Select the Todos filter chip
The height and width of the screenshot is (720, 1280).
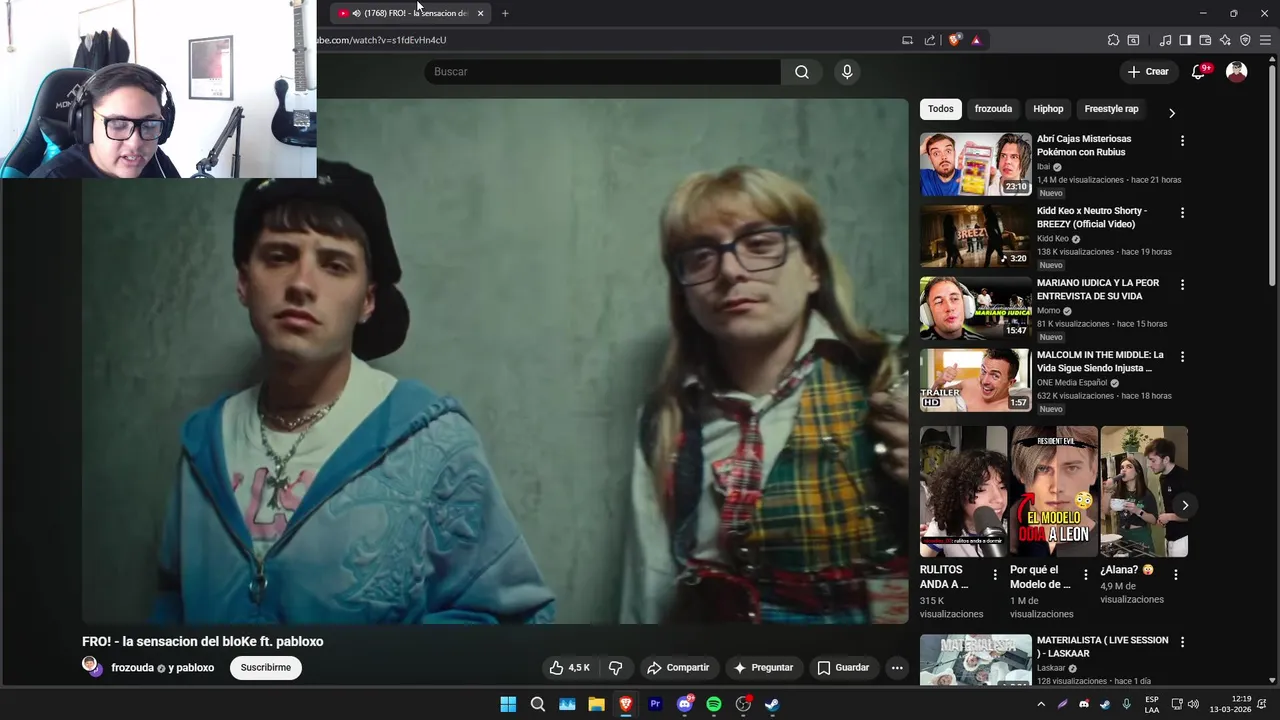pos(940,109)
